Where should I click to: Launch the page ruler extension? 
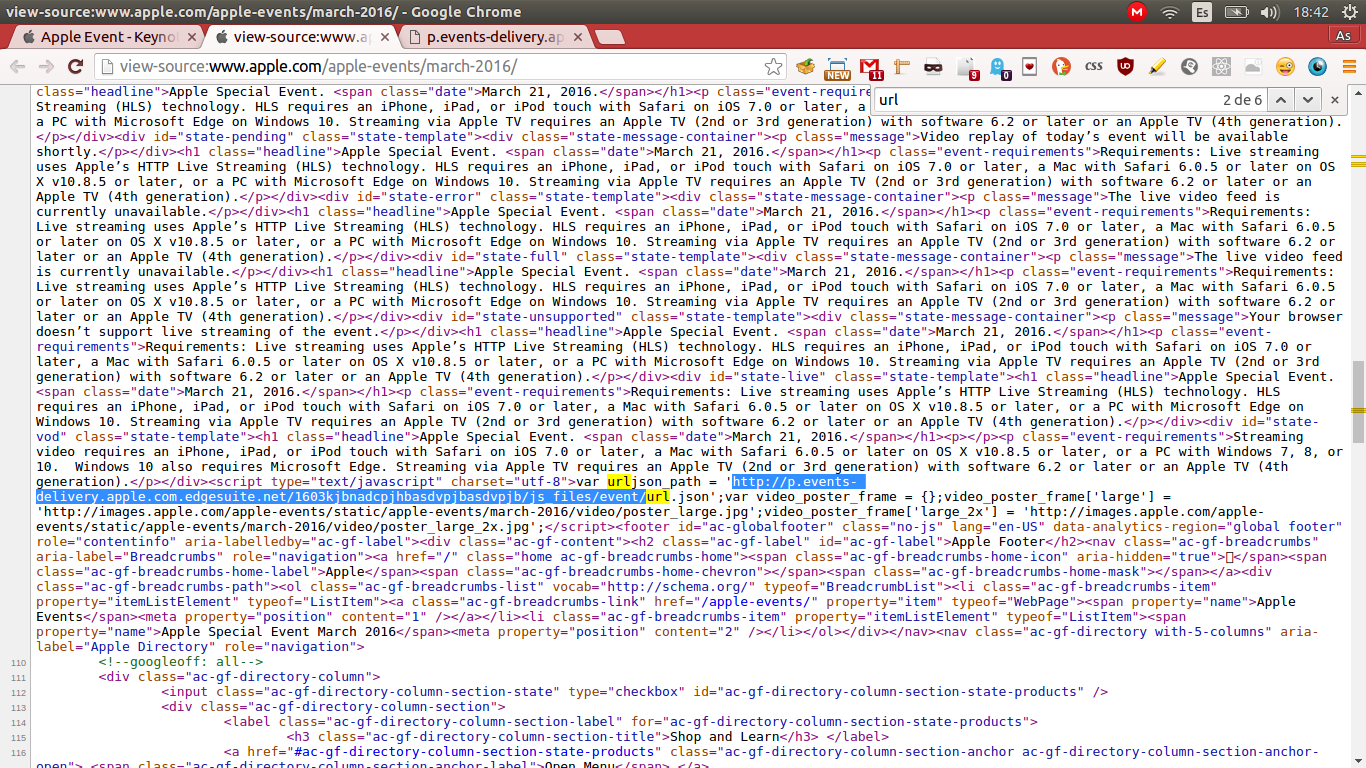(x=902, y=67)
